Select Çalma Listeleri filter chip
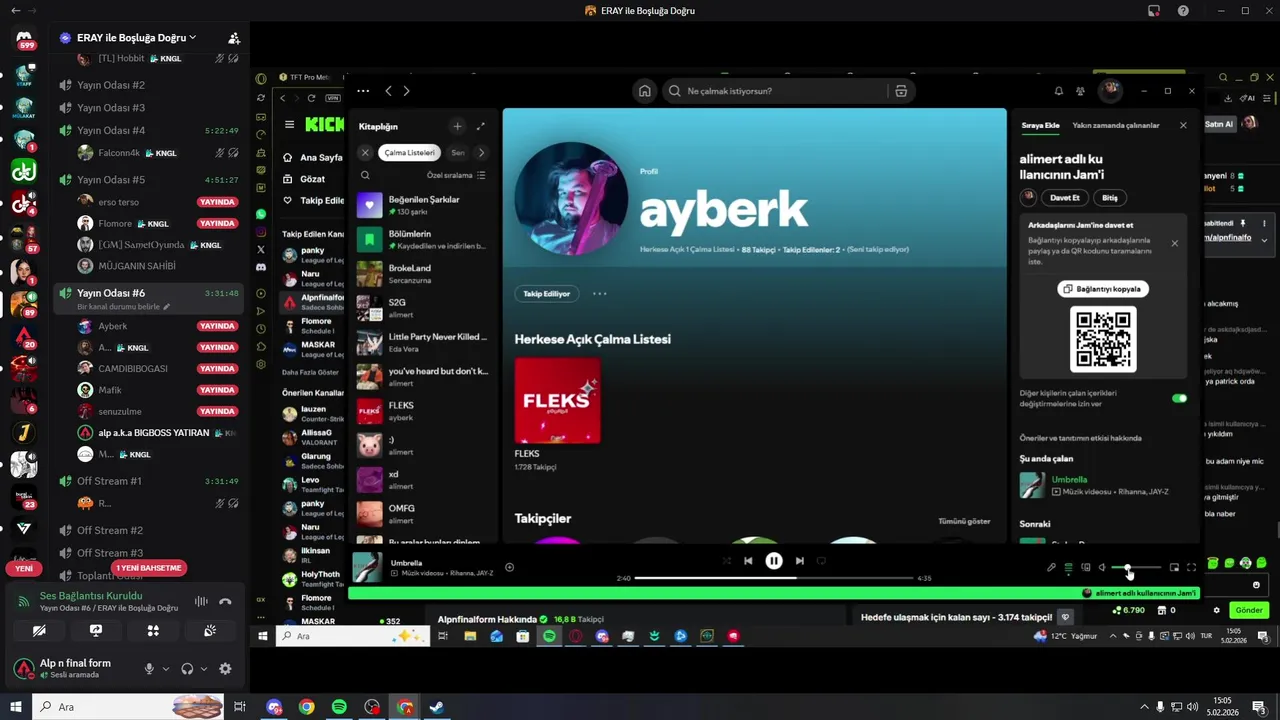Image resolution: width=1280 pixels, height=720 pixels. (410, 153)
